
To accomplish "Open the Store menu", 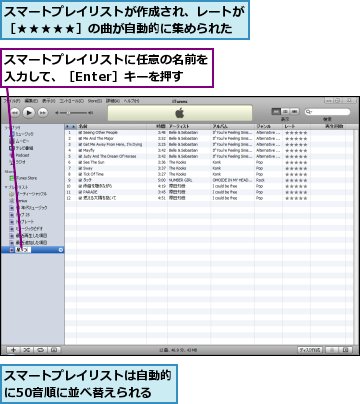I will point(95,101).
